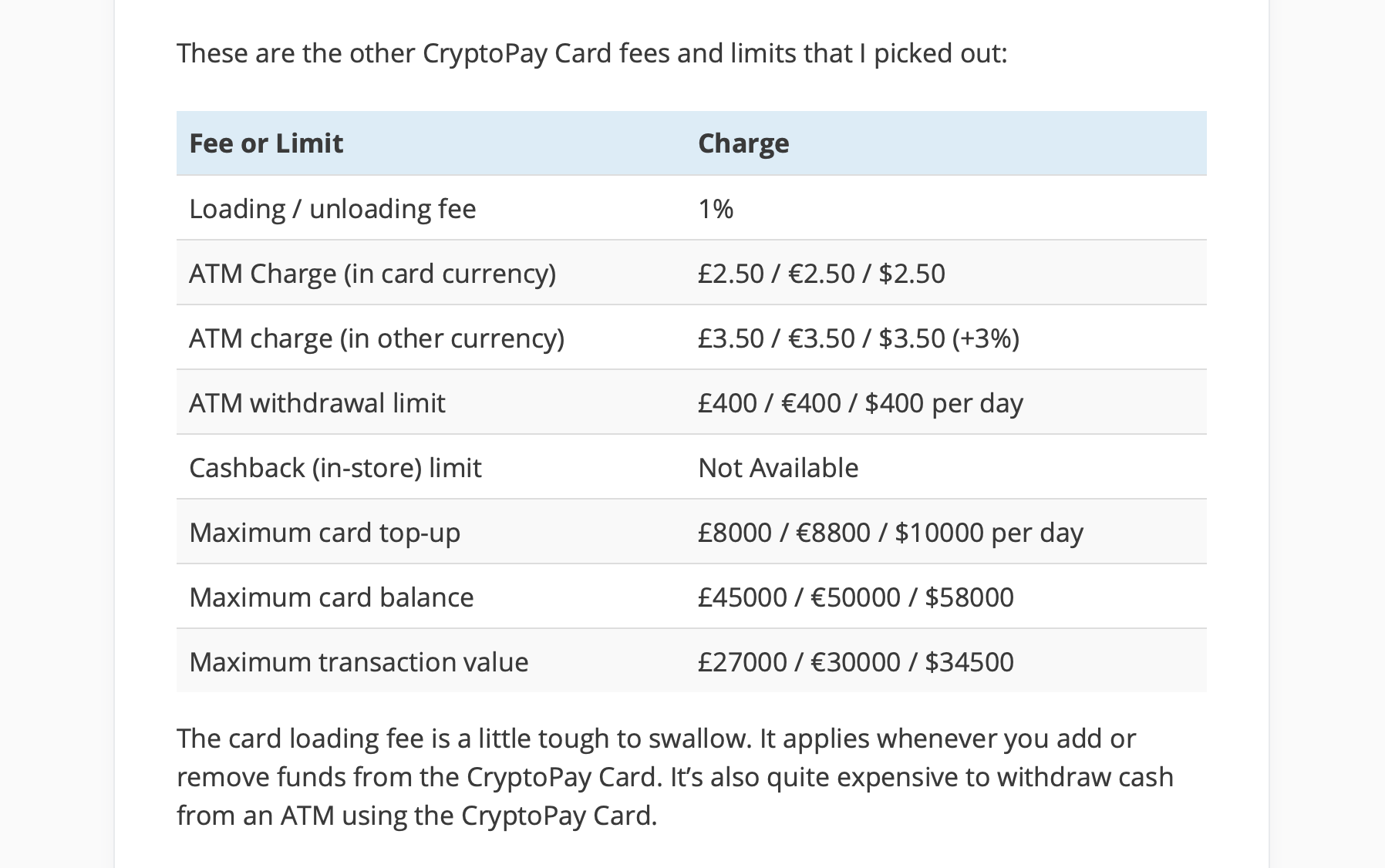This screenshot has height=868, width=1385.
Task: Select 'ATM charge (in other currency)' label
Action: [376, 338]
